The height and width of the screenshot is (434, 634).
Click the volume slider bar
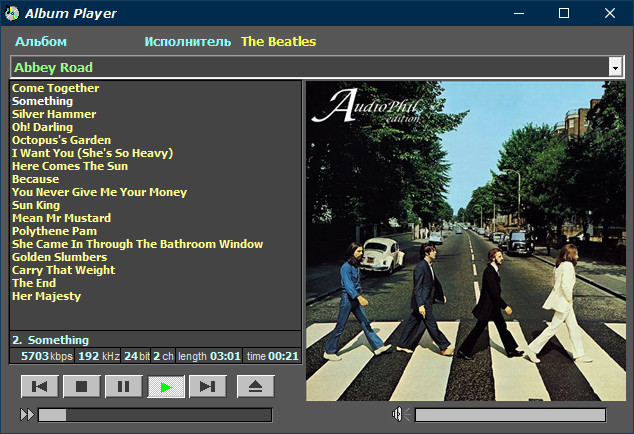(x=511, y=415)
